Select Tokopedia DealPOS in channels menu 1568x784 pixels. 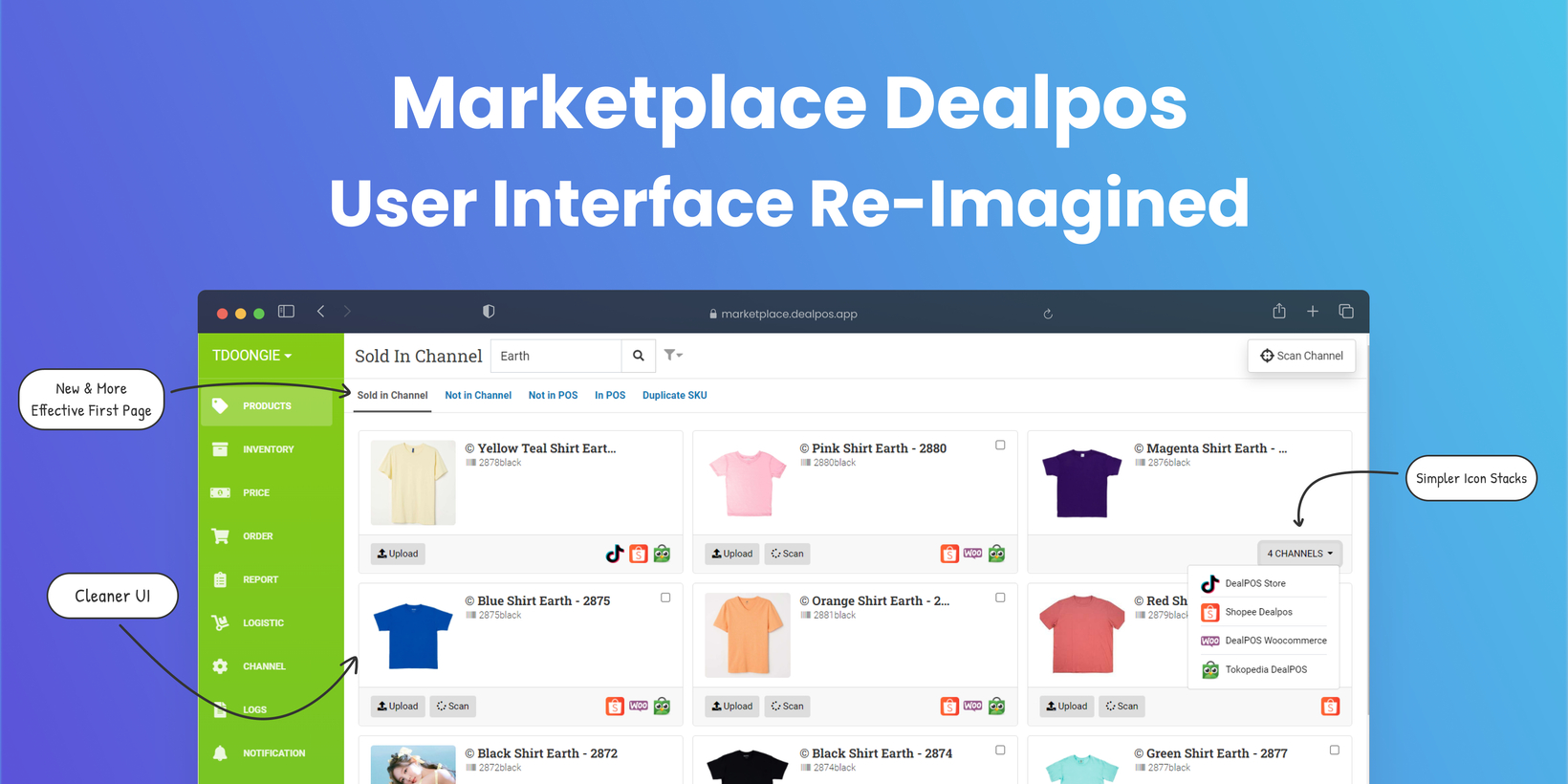(x=1264, y=669)
